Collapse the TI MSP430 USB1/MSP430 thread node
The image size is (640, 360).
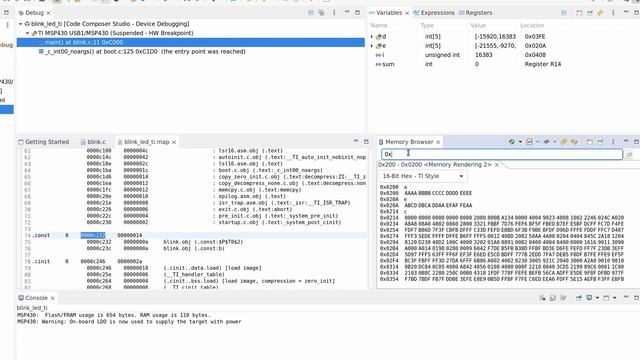point(28,33)
